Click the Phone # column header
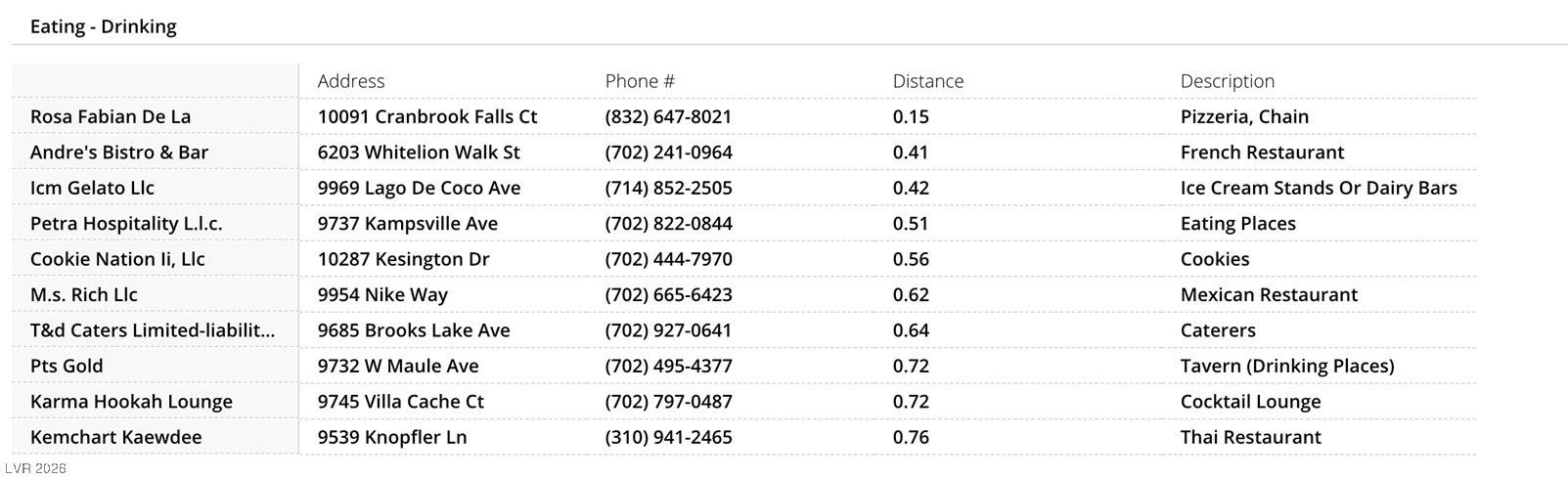 640,81
